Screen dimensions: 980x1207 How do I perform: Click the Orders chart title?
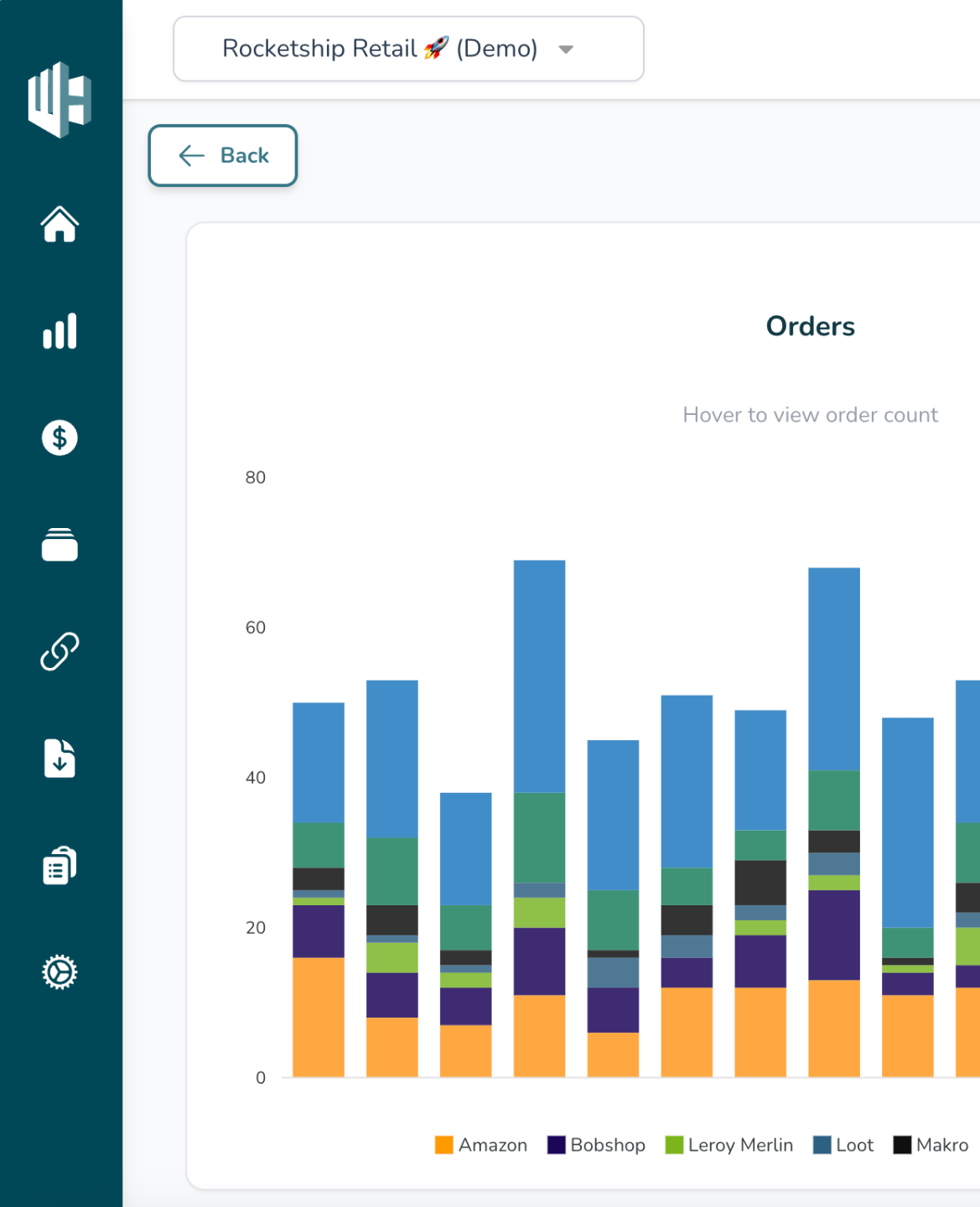(x=810, y=326)
